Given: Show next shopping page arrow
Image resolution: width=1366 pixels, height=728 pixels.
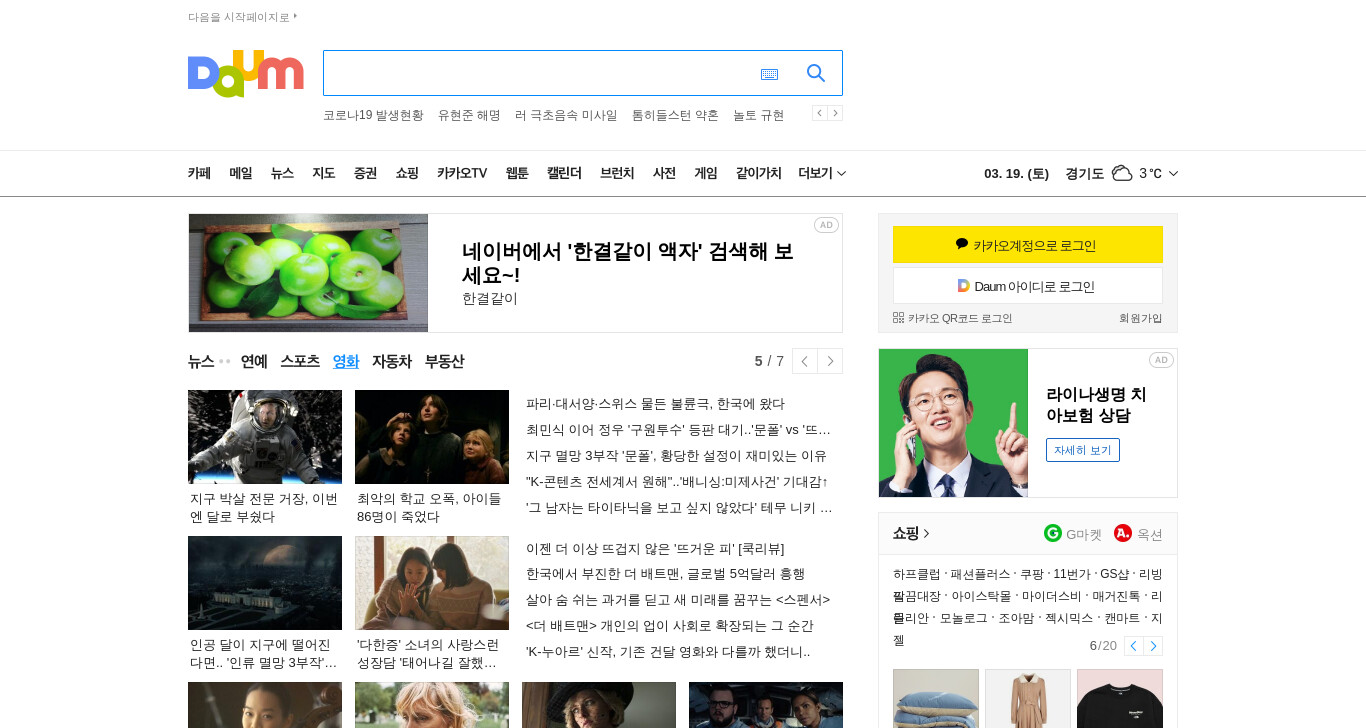Looking at the screenshot, I should (1153, 646).
